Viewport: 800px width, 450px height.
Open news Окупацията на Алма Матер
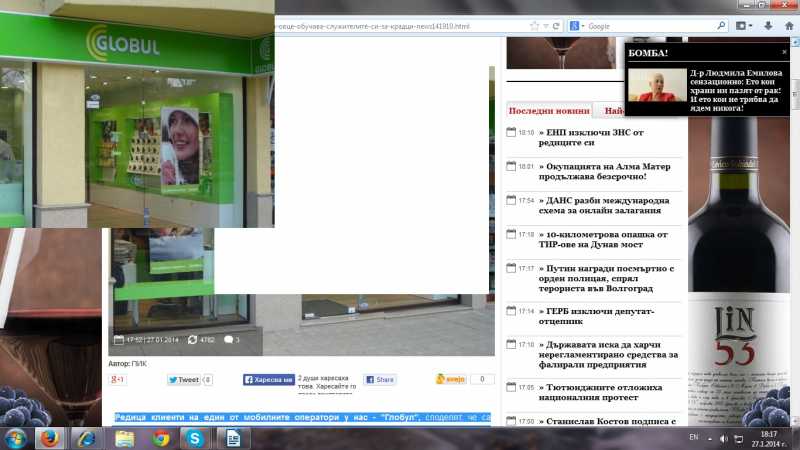pos(604,171)
